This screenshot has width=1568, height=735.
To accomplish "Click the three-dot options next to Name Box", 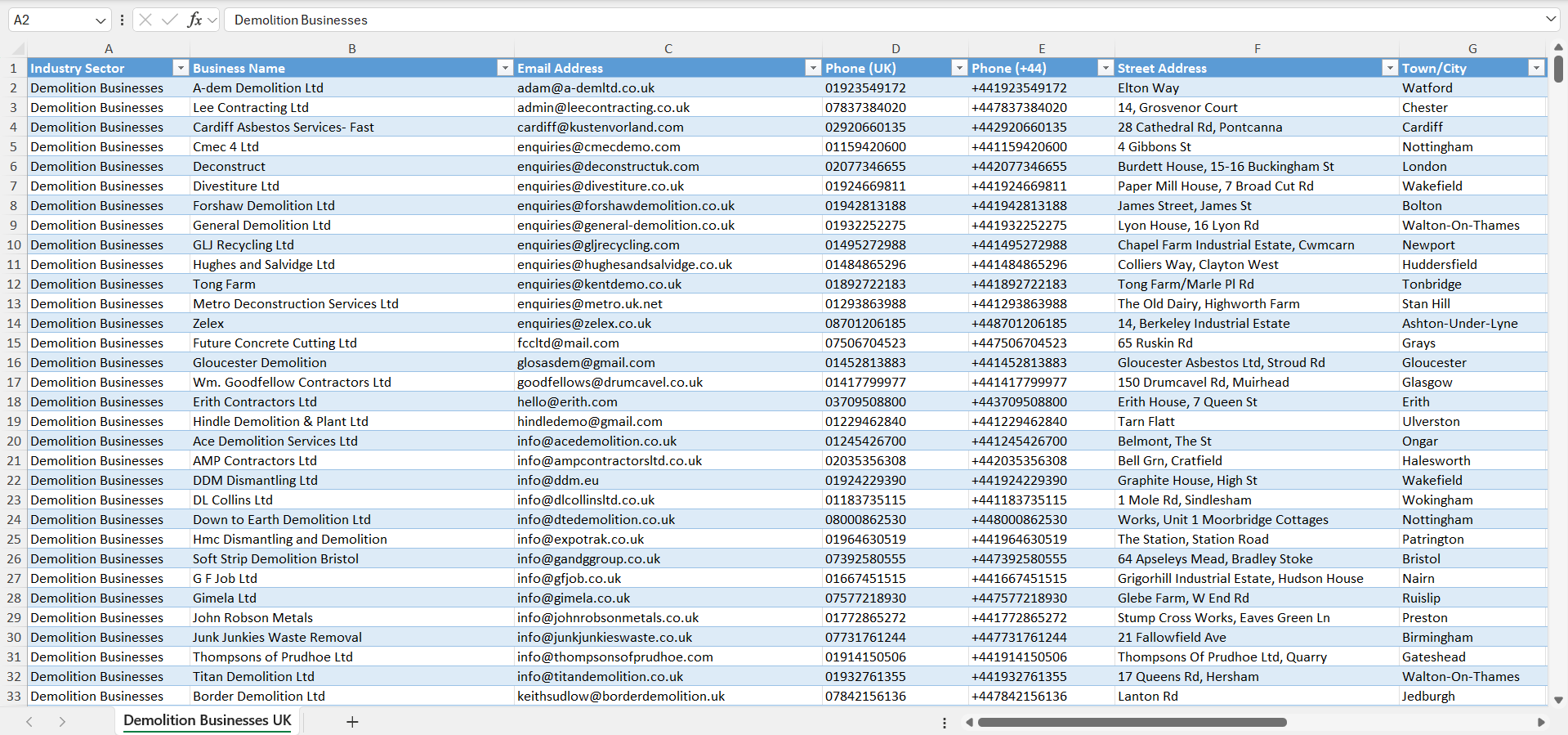I will [x=122, y=20].
